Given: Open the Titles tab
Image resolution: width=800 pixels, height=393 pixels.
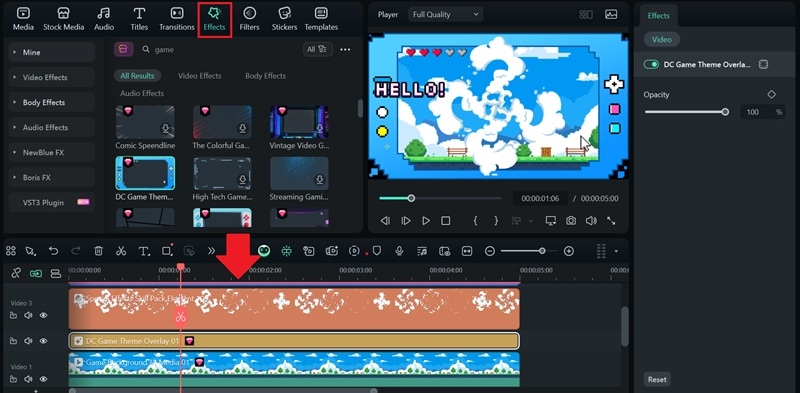Looking at the screenshot, I should point(139,19).
